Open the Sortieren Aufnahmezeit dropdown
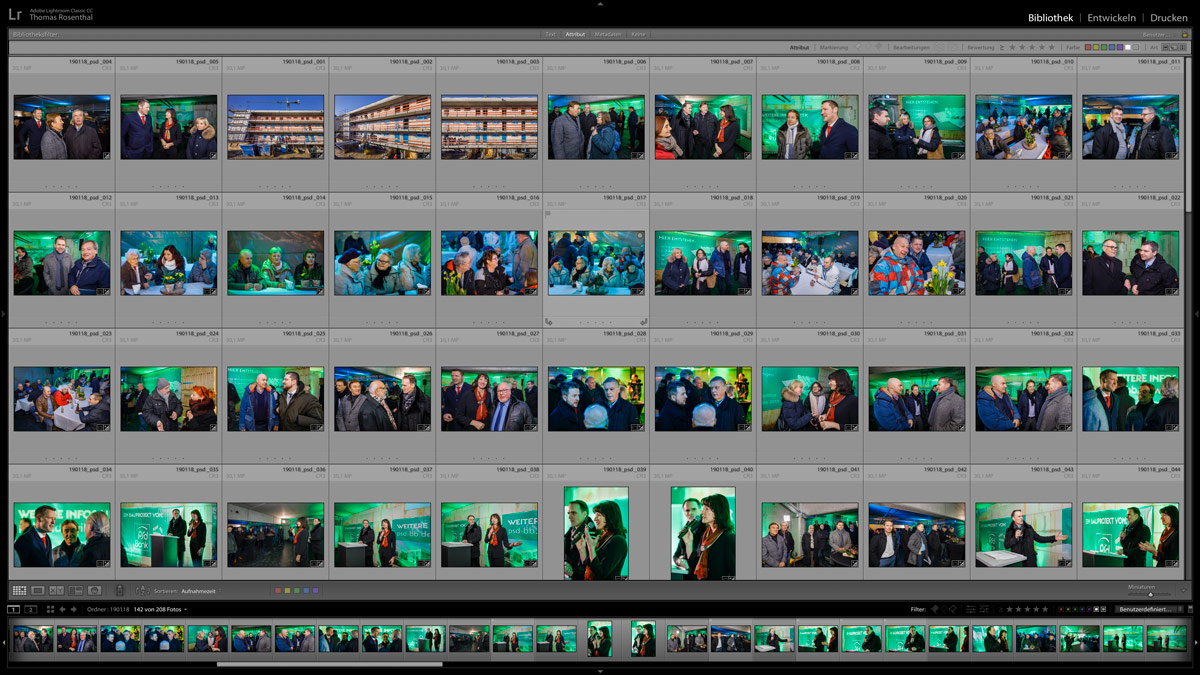The image size is (1200, 675). click(x=198, y=591)
